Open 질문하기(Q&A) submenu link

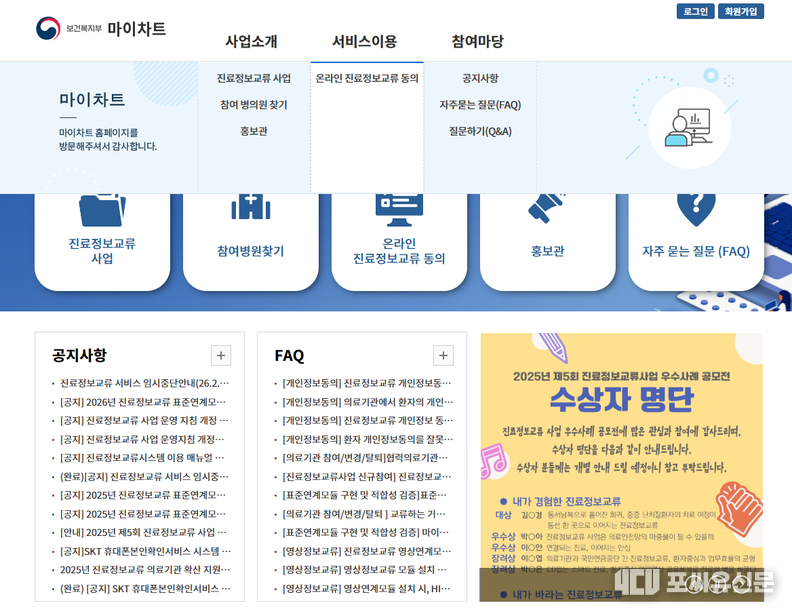click(x=480, y=132)
